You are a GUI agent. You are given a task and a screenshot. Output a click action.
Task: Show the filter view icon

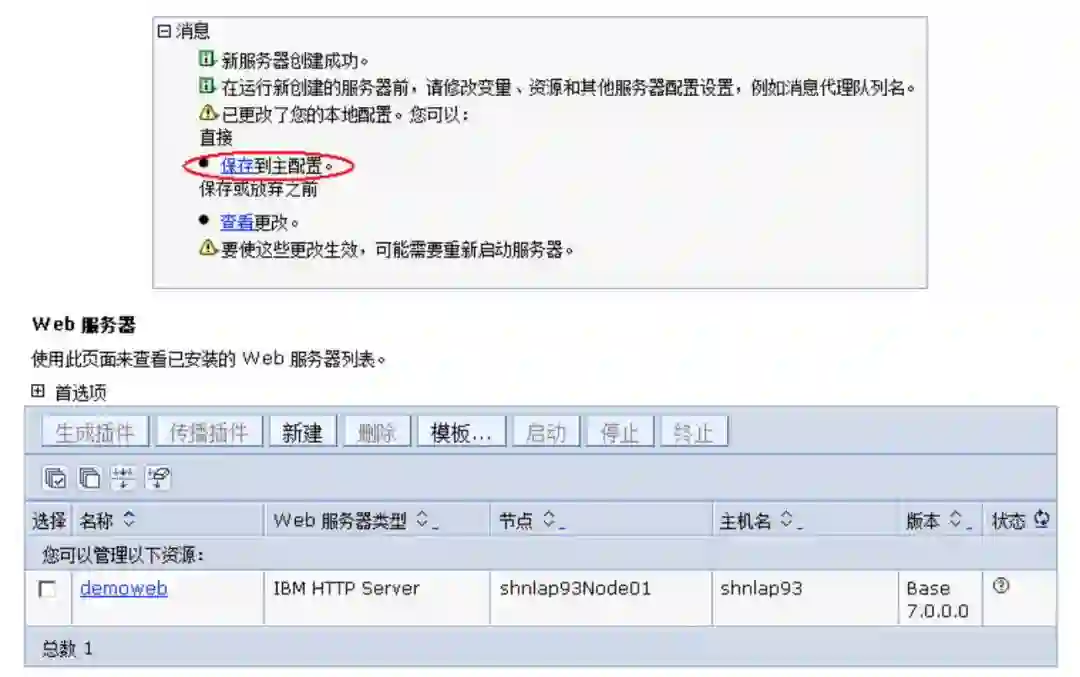click(x=123, y=477)
